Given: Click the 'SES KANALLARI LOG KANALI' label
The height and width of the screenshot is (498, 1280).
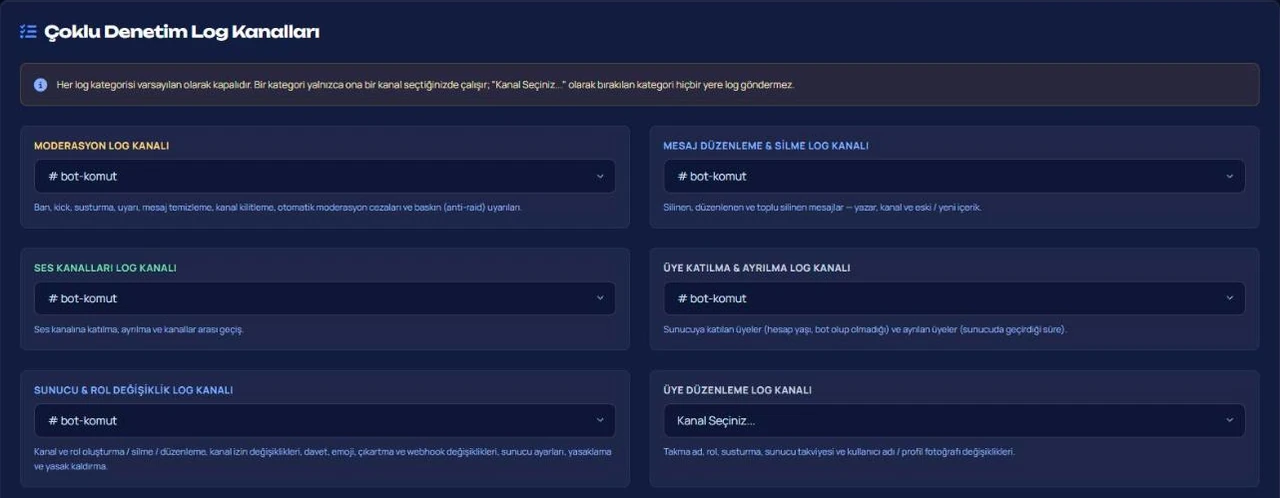Looking at the screenshot, I should coord(105,268).
